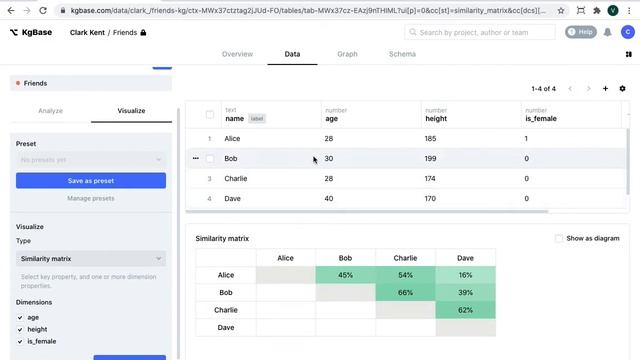Open the Chrome profile avatar

(613, 11)
